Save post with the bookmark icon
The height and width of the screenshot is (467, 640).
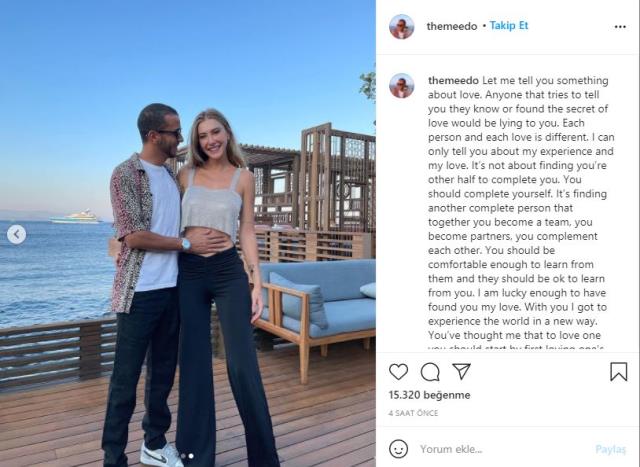click(618, 371)
